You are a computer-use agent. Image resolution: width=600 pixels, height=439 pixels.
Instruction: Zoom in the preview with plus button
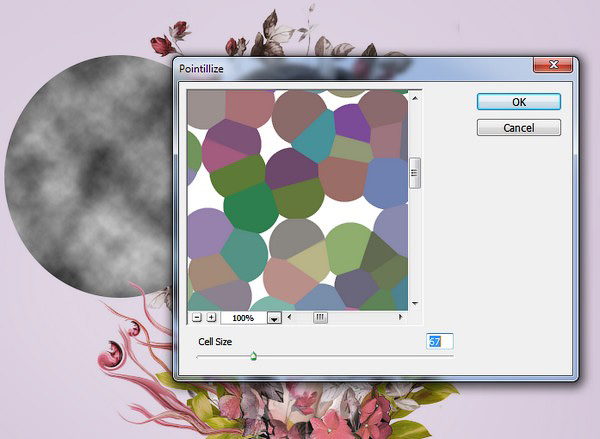(x=211, y=317)
